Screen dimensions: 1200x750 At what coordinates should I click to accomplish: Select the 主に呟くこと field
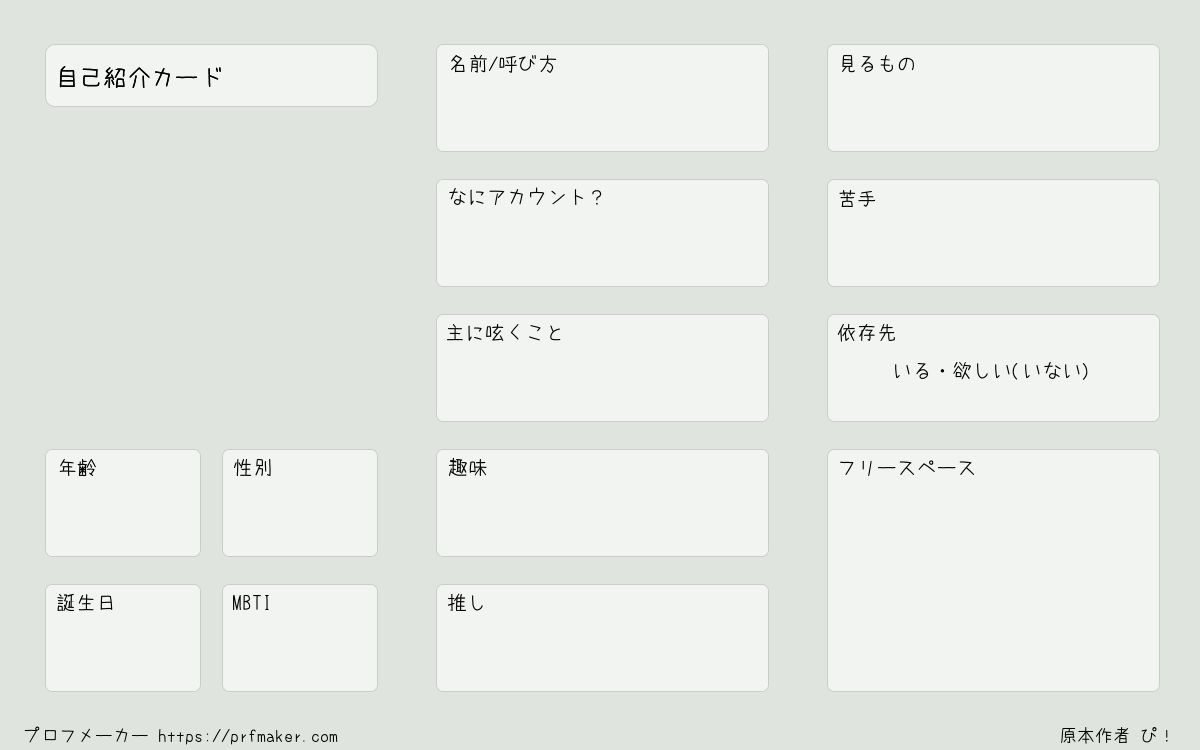(602, 368)
